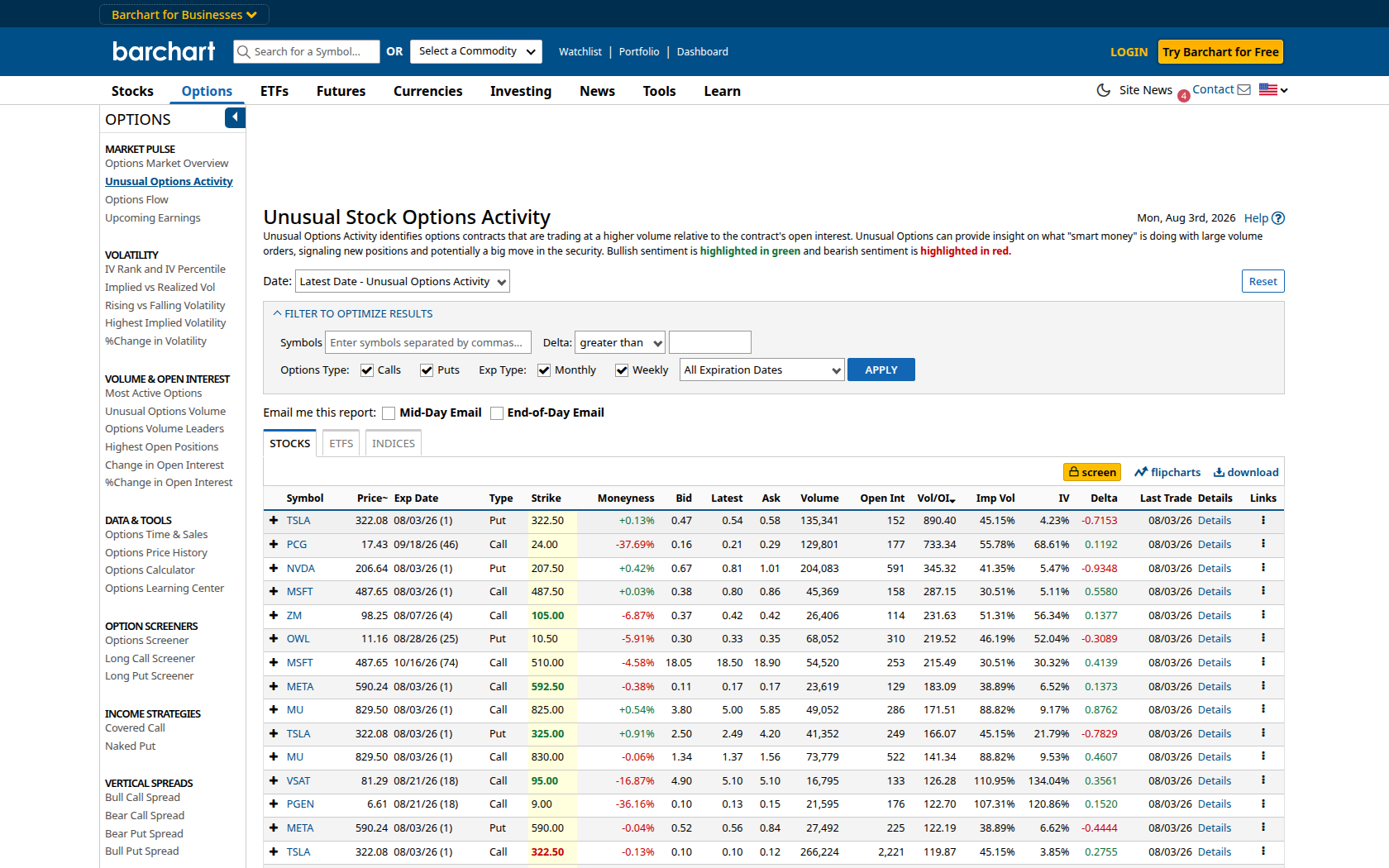The width and height of the screenshot is (1389, 868).
Task: Open Watchlist in the header
Action: click(x=580, y=51)
